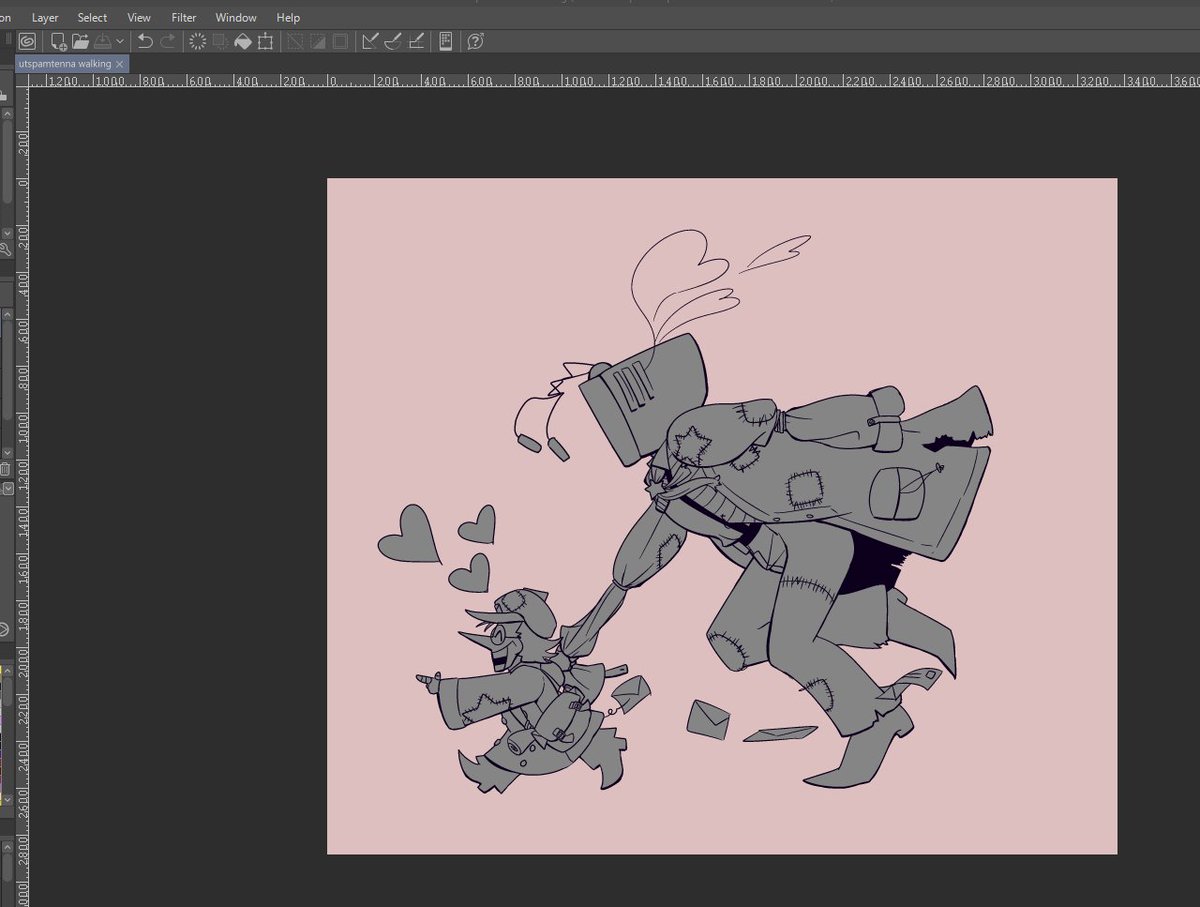
Task: Undo the last action
Action: pyautogui.click(x=145, y=41)
